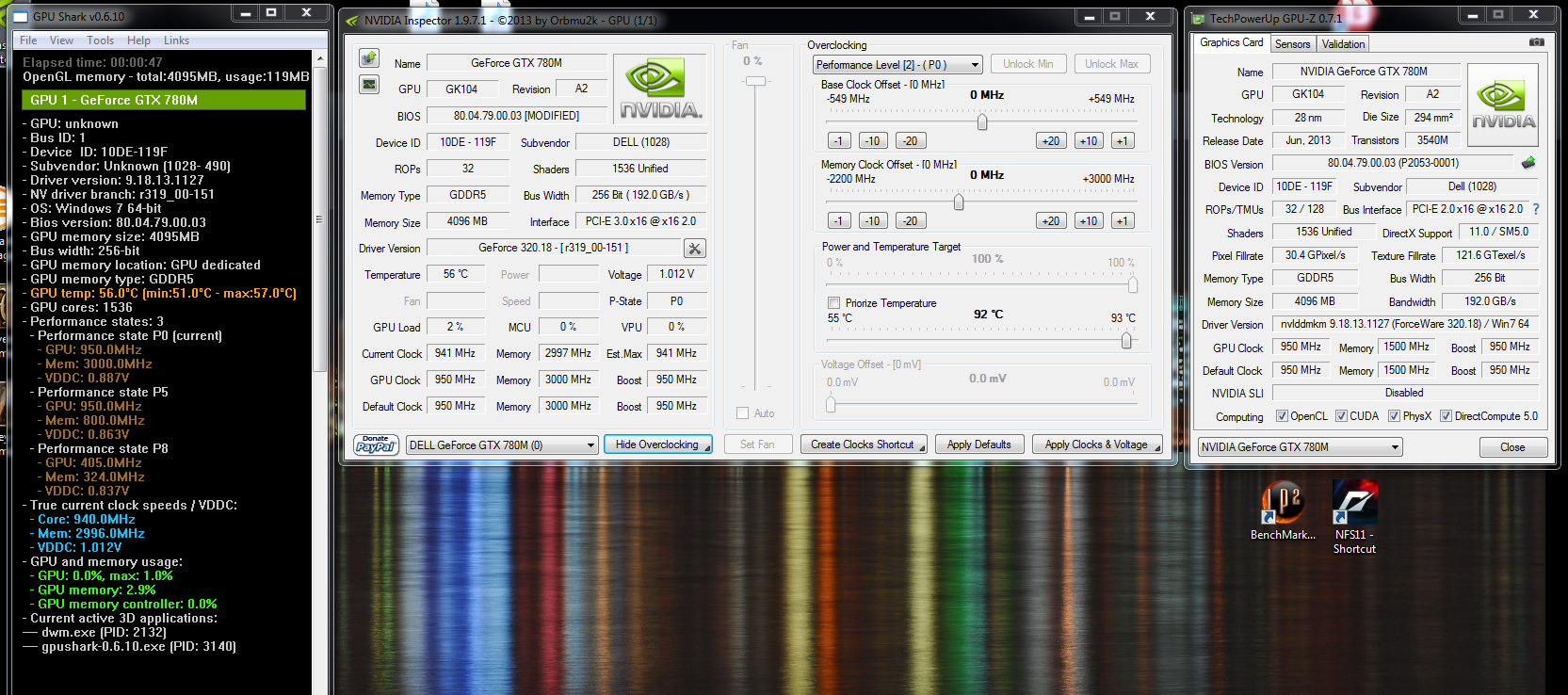
Task: Click the Power Target slider handle
Action: click(1132, 284)
